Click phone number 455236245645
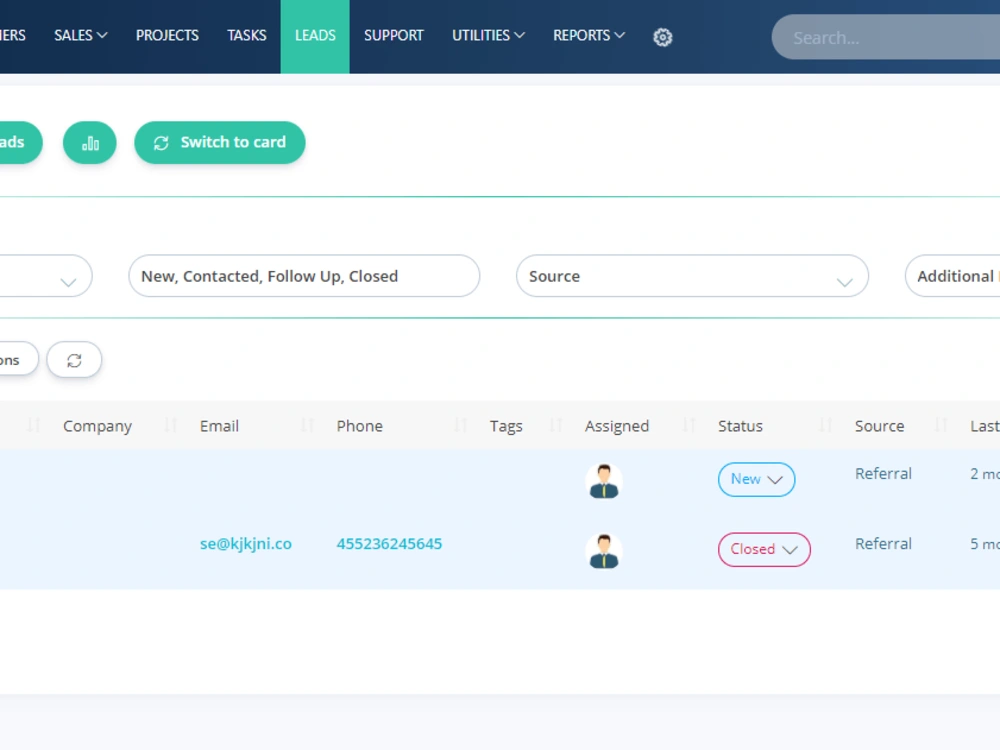Viewport: 1000px width, 750px height. [389, 544]
